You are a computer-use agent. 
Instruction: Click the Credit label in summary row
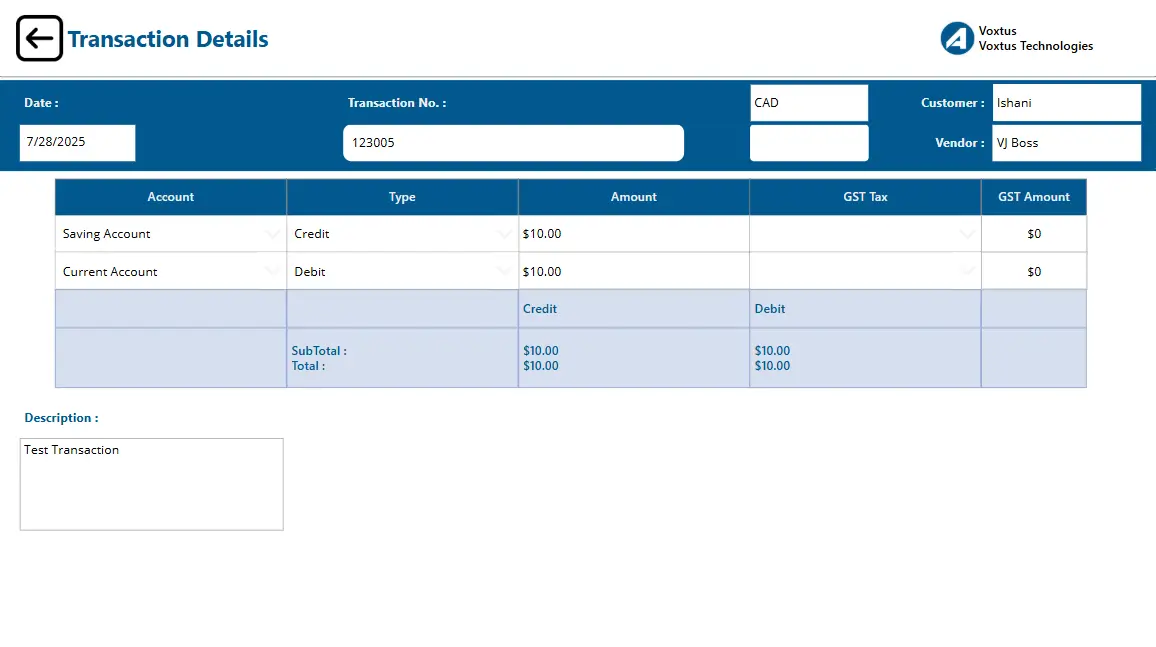click(x=540, y=309)
